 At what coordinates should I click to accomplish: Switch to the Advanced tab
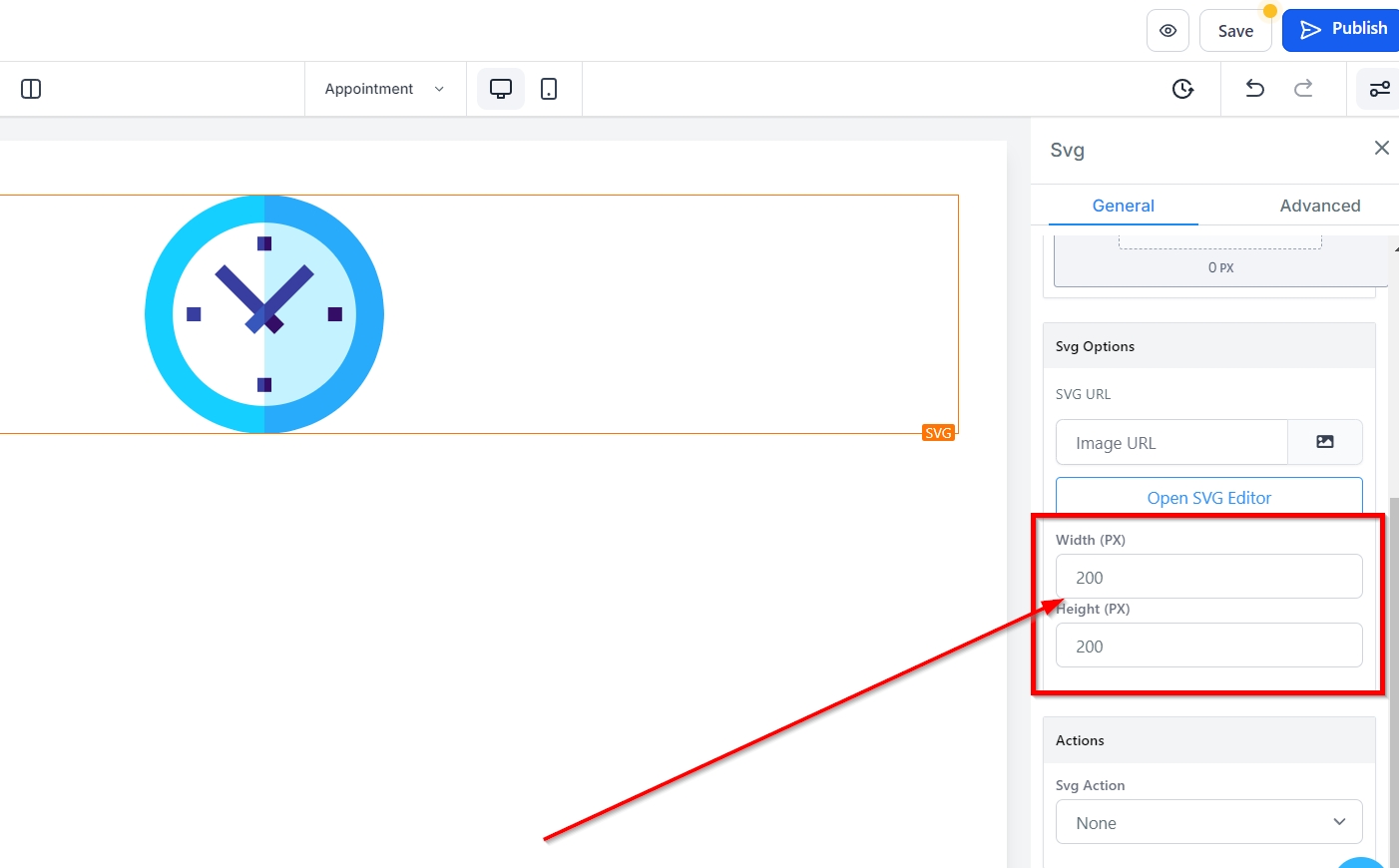1319,206
